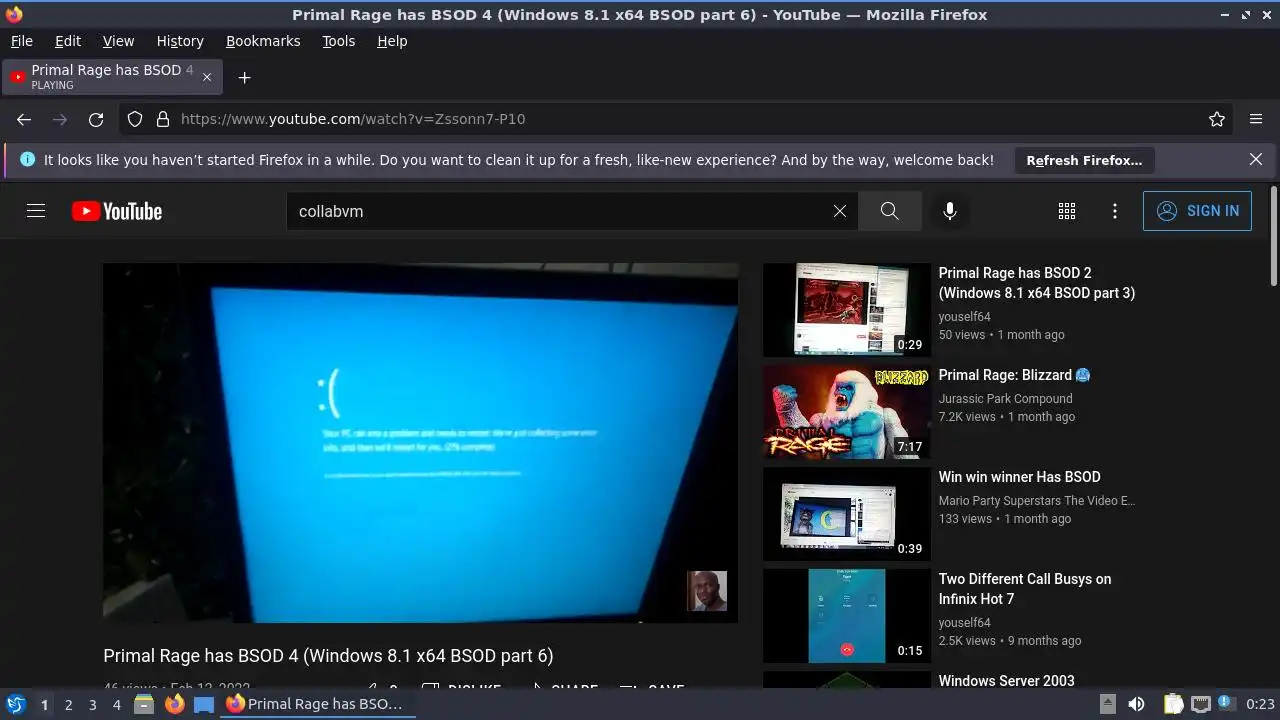Click the page vertical scrollbar

pos(1273,235)
